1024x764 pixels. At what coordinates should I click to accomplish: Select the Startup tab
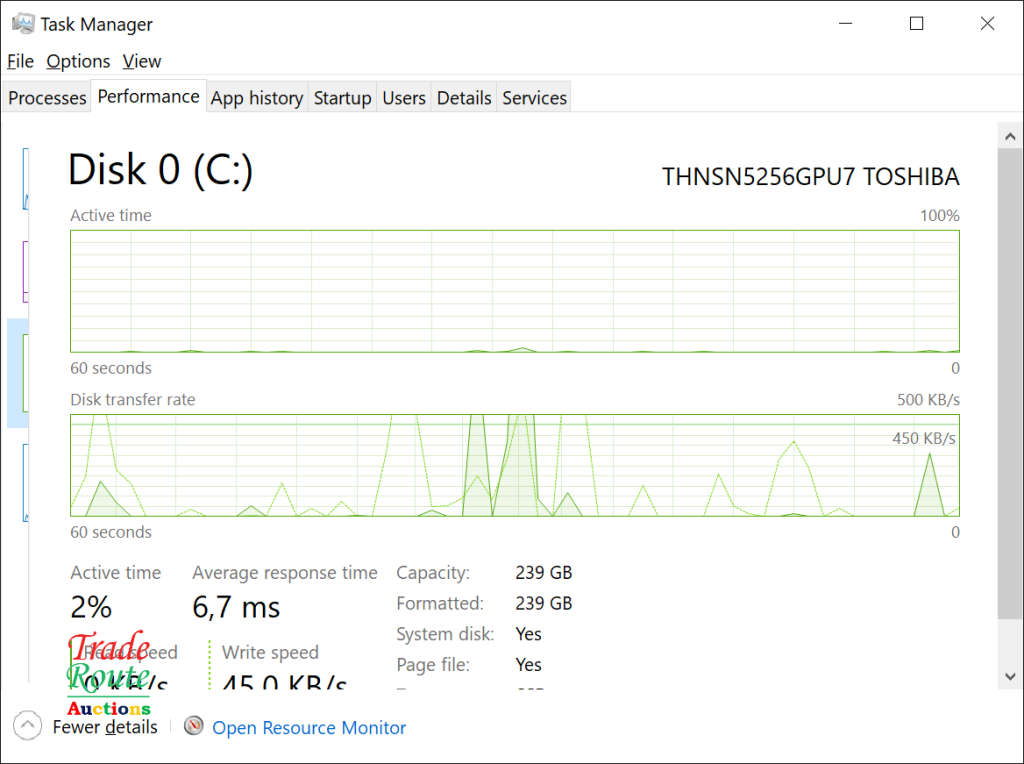pos(342,98)
